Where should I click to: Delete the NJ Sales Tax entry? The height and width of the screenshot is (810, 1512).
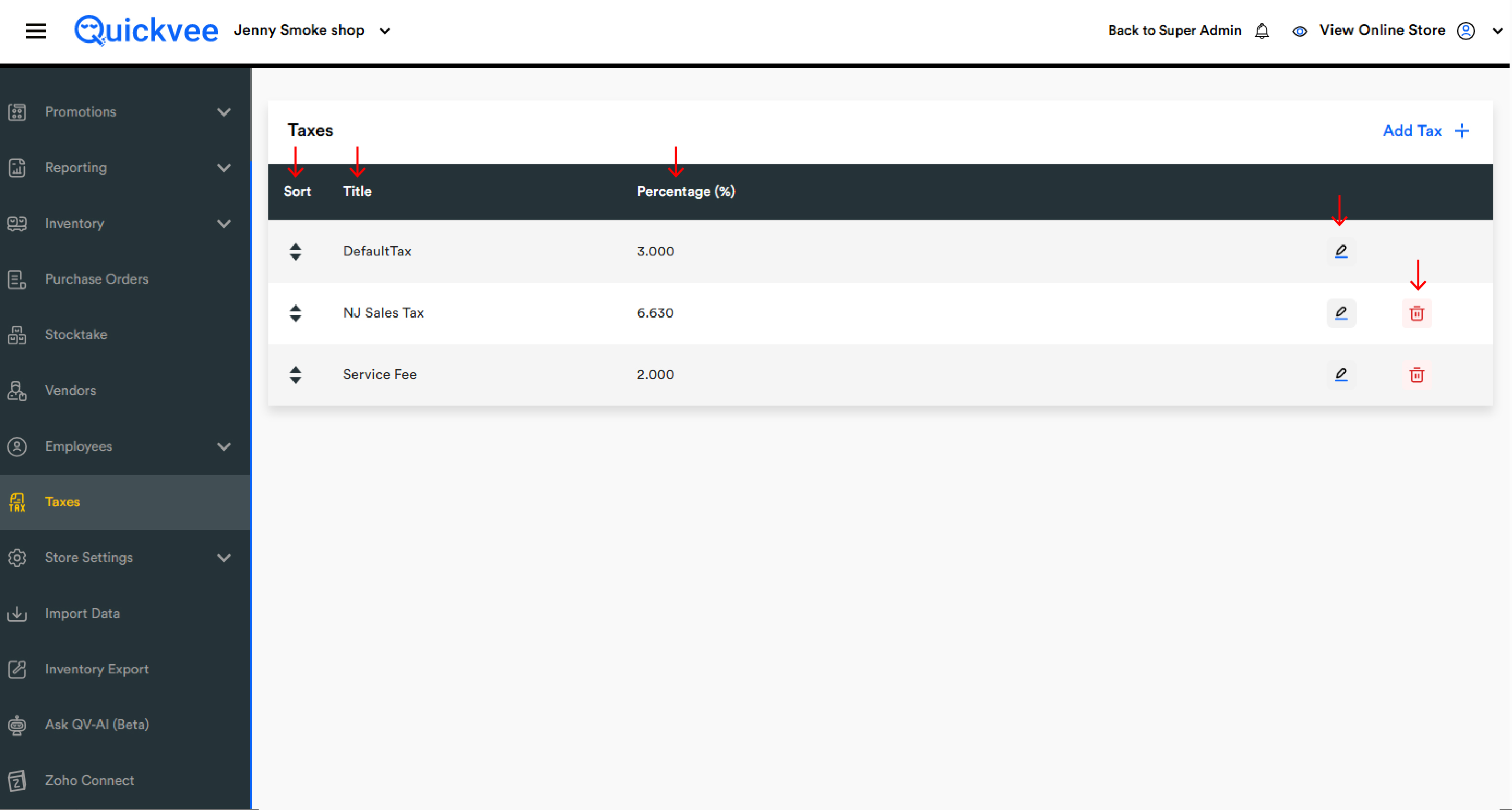1416,313
